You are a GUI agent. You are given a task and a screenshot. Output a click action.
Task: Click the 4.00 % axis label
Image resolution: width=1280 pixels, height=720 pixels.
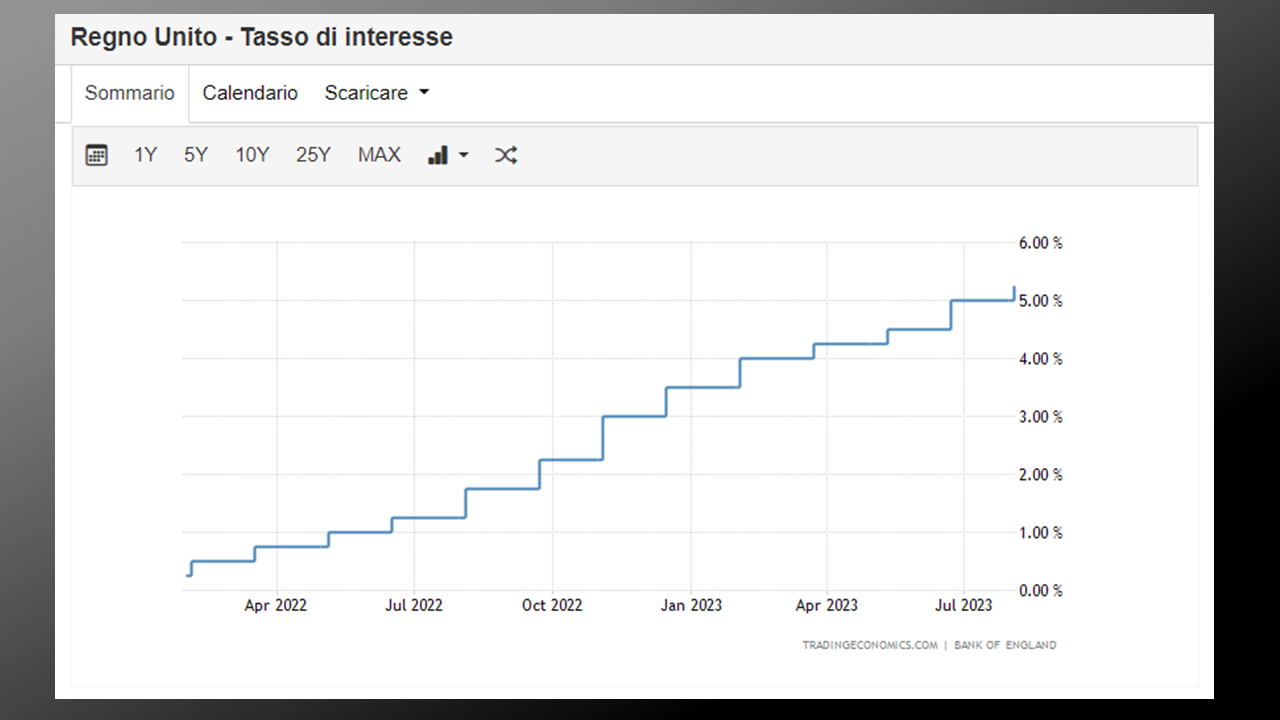1040,359
